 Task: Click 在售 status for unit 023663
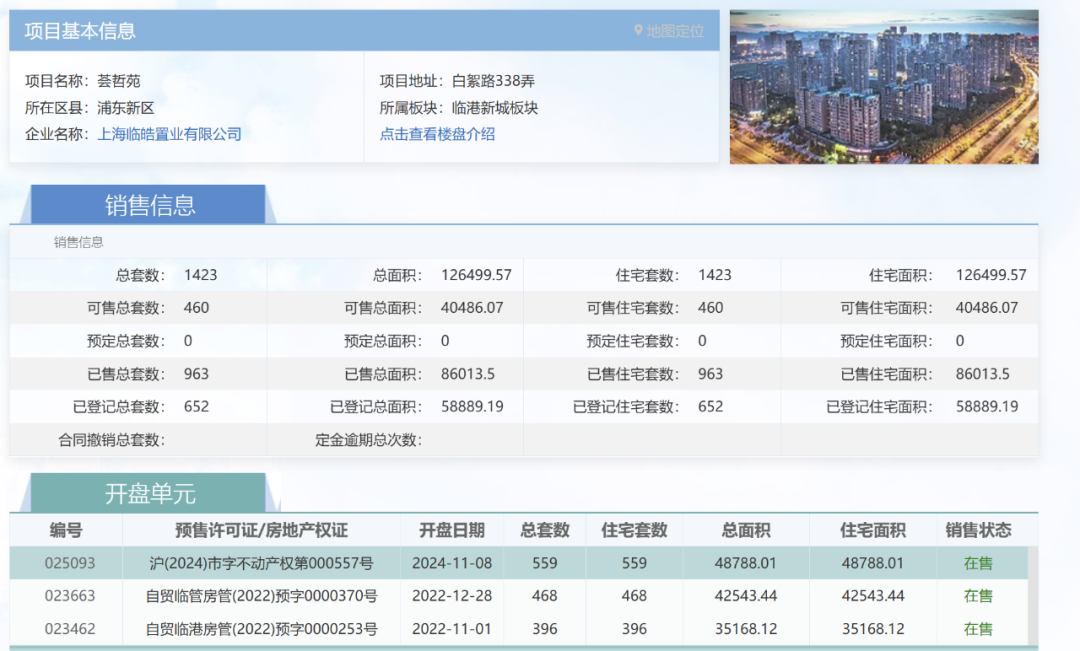(x=978, y=596)
